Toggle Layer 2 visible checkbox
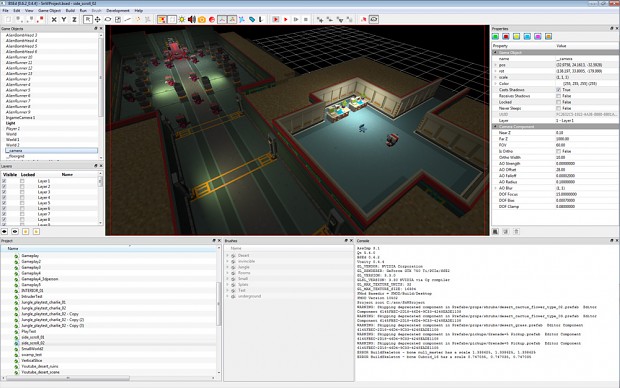Screen dimensions: 620x388 [4, 187]
